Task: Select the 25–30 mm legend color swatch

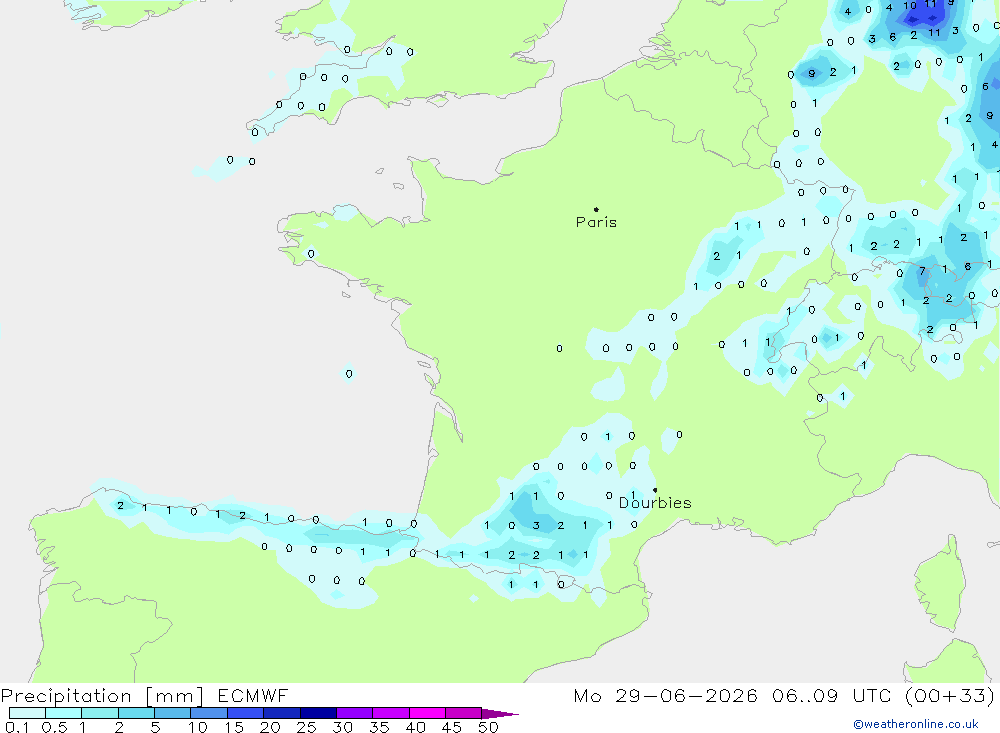Action: click(318, 713)
